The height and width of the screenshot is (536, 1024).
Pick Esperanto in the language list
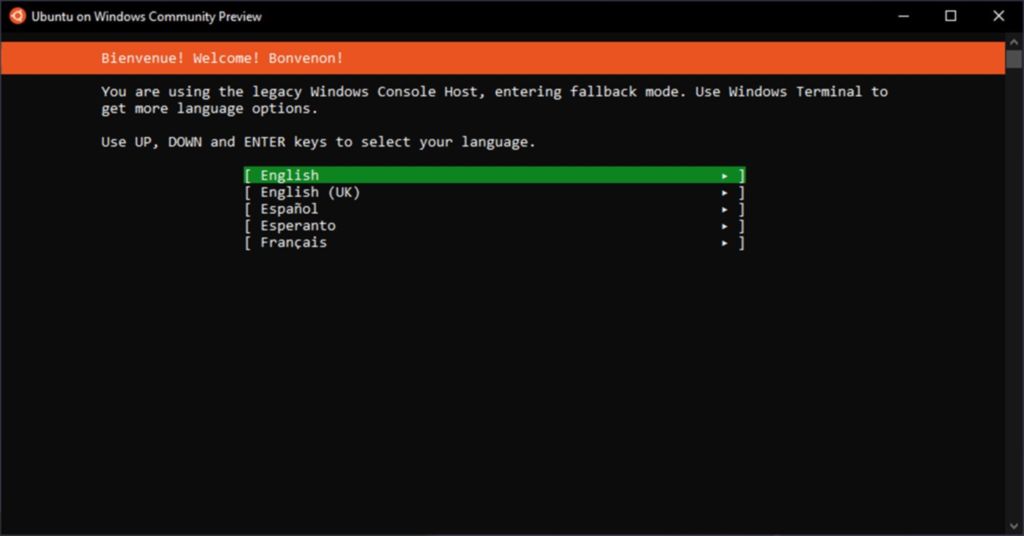point(298,226)
